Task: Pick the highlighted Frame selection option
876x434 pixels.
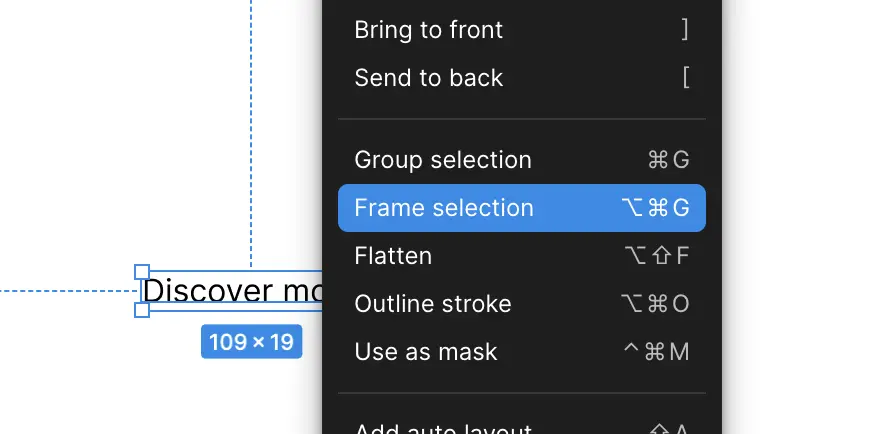Action: 444,208
